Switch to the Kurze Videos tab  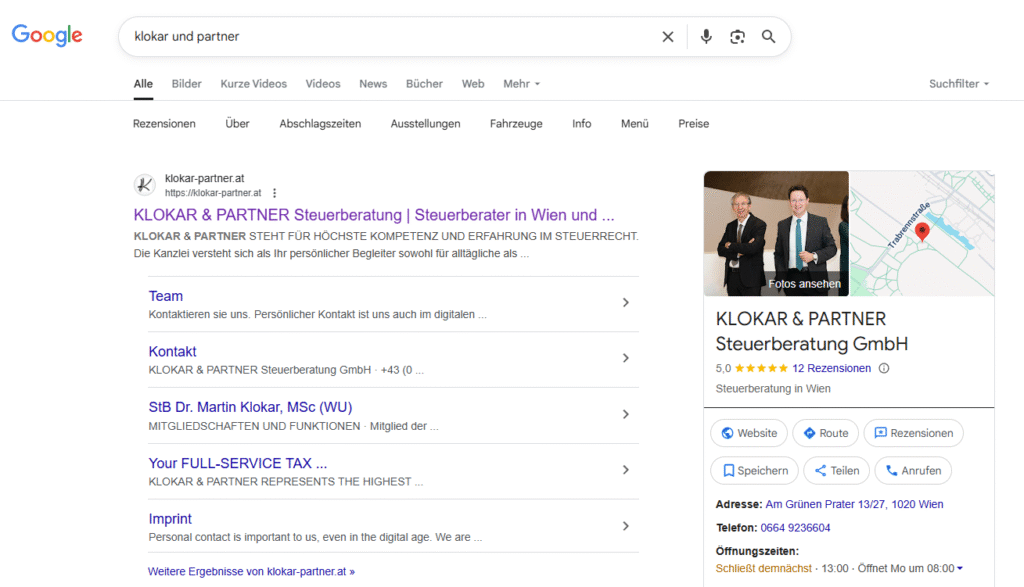(x=253, y=84)
